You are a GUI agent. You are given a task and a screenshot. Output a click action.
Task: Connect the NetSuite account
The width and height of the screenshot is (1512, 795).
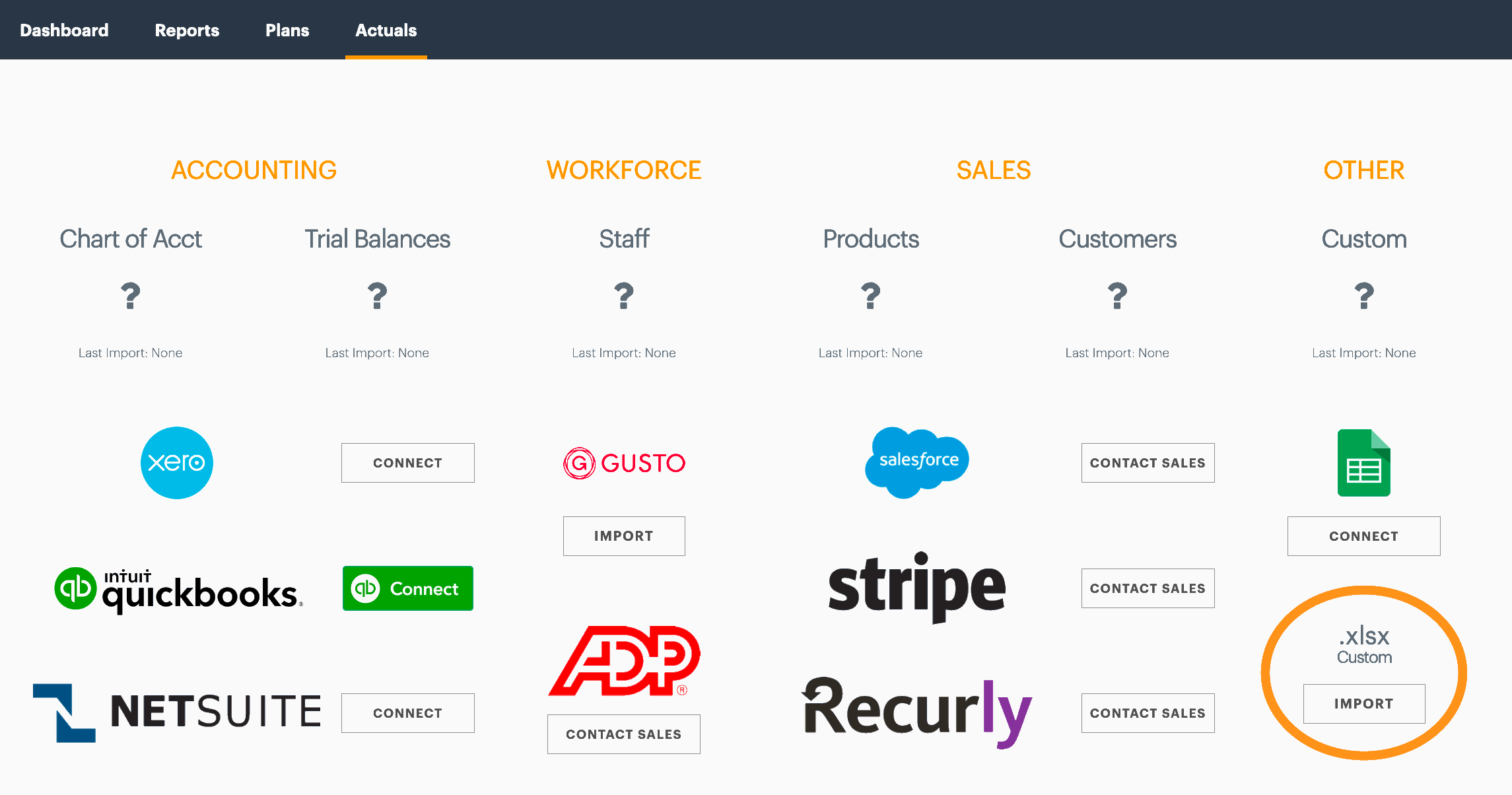click(408, 713)
